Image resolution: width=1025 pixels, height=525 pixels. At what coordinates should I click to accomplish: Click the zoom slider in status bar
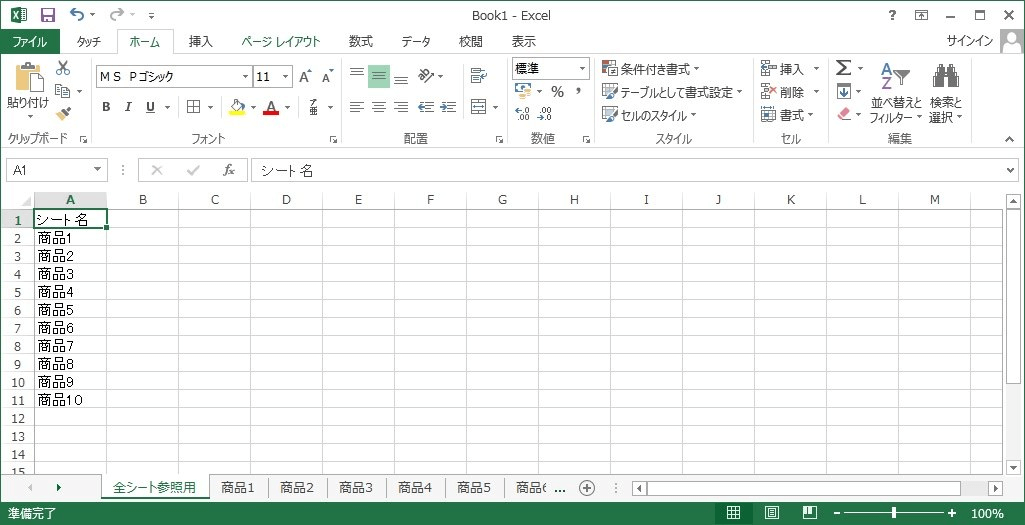[892, 513]
